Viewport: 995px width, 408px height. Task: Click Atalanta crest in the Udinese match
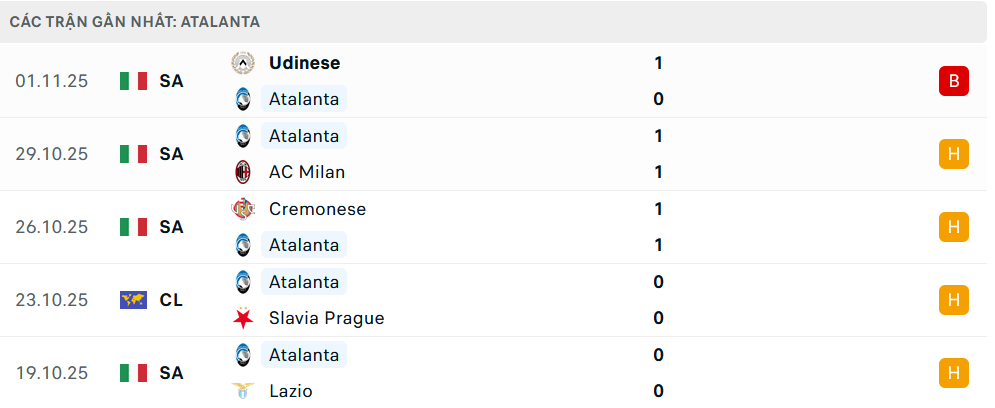pos(241,99)
